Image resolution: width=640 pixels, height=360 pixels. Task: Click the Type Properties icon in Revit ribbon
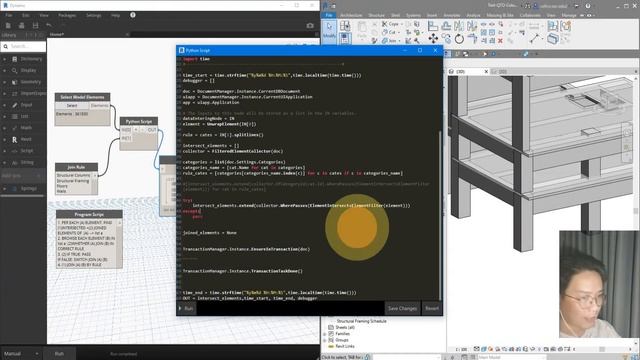tap(345, 26)
